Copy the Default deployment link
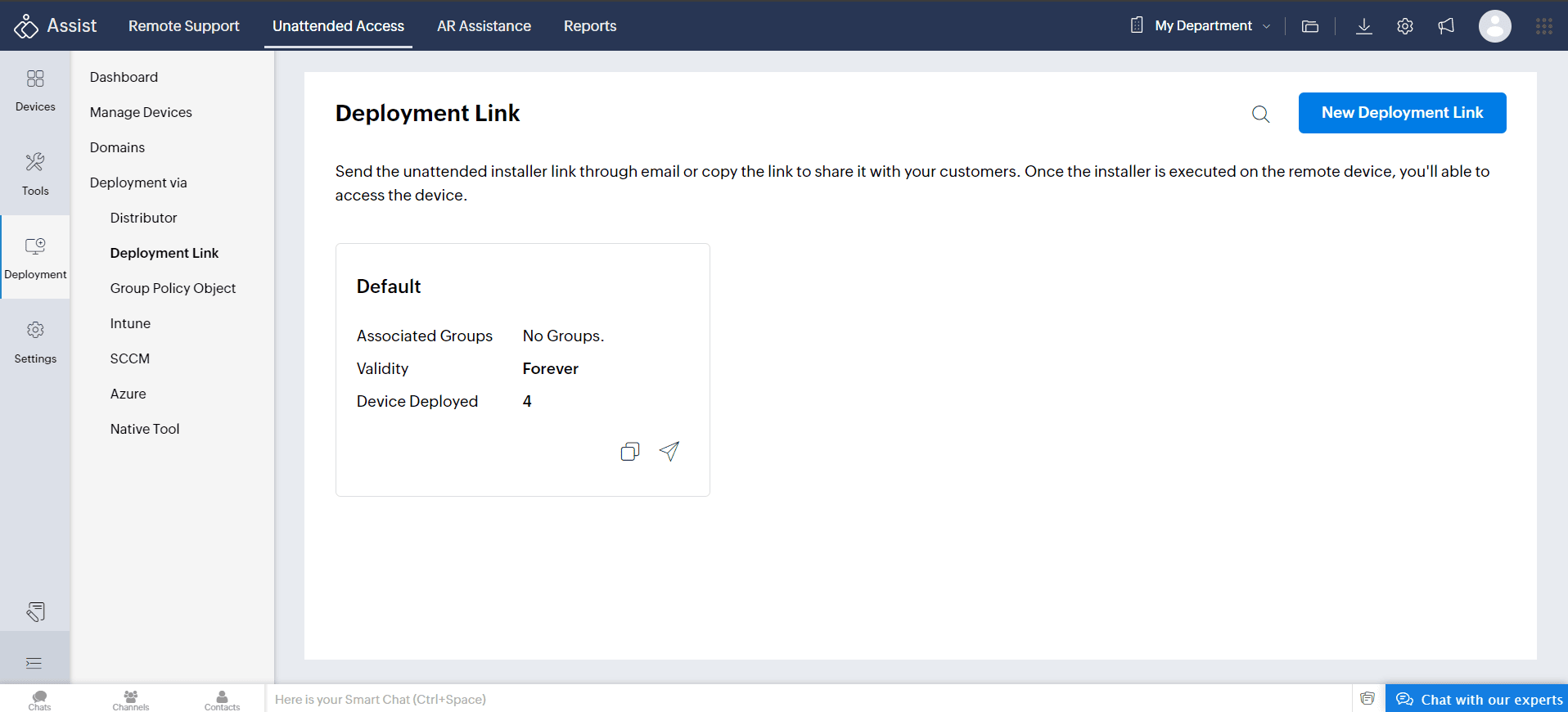This screenshot has width=1568, height=712. point(629,452)
